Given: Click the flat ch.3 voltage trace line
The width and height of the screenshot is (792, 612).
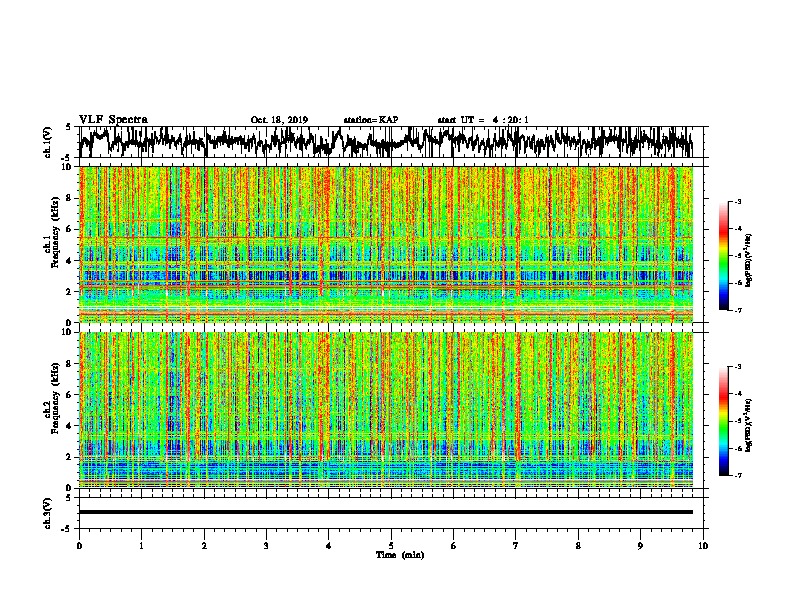Looking at the screenshot, I should click(386, 512).
